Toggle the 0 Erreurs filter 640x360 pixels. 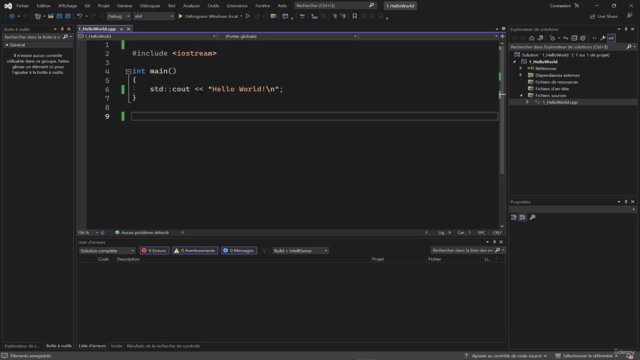(154, 251)
